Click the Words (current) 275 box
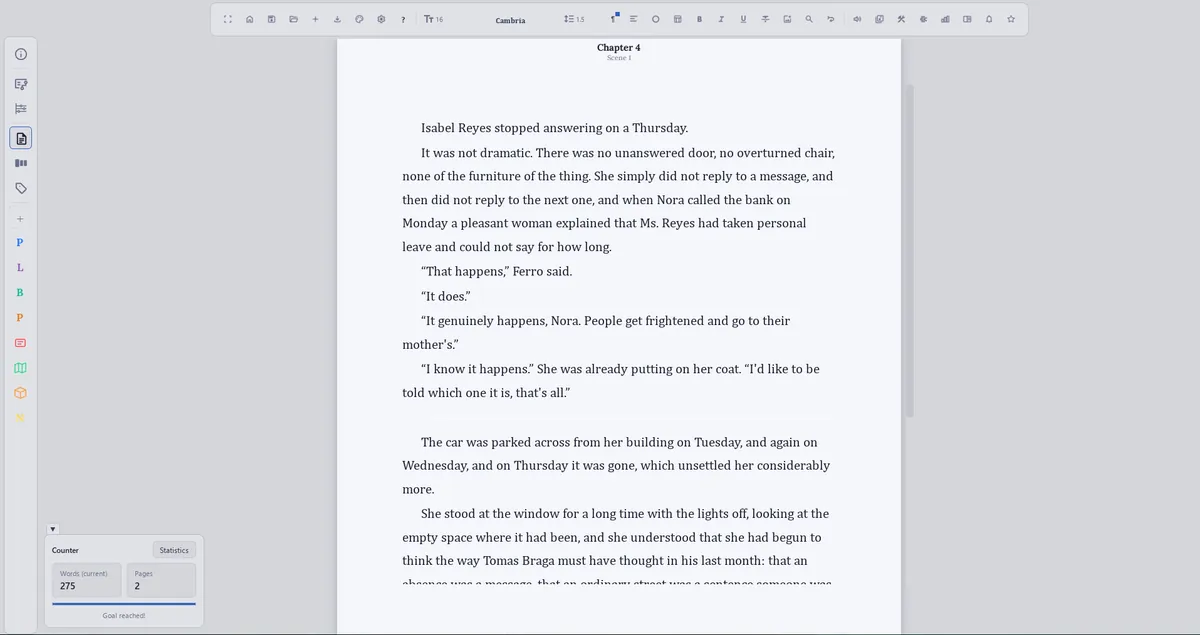The image size is (1200, 635). [87, 580]
